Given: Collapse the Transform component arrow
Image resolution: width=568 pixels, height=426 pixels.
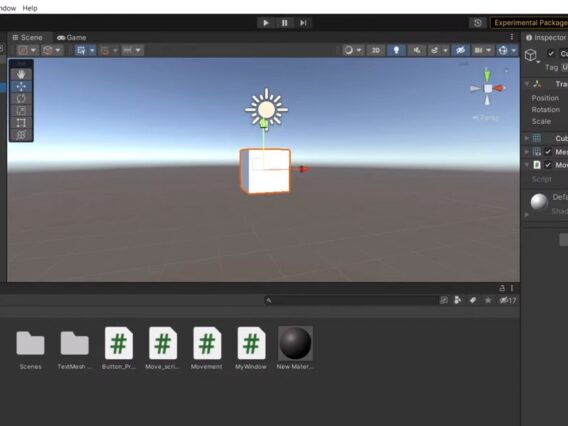Looking at the screenshot, I should pyautogui.click(x=527, y=84).
